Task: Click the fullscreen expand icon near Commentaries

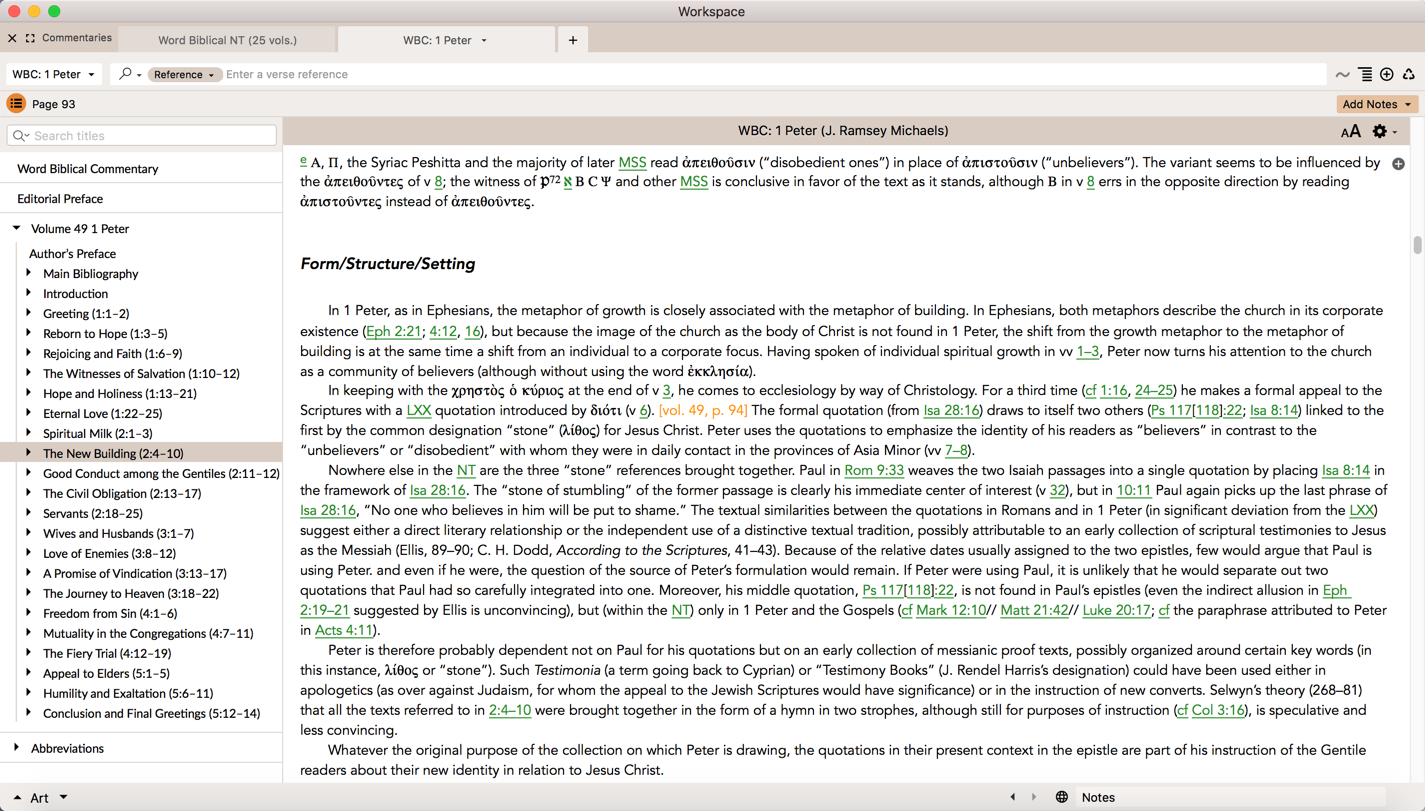Action: (30, 38)
